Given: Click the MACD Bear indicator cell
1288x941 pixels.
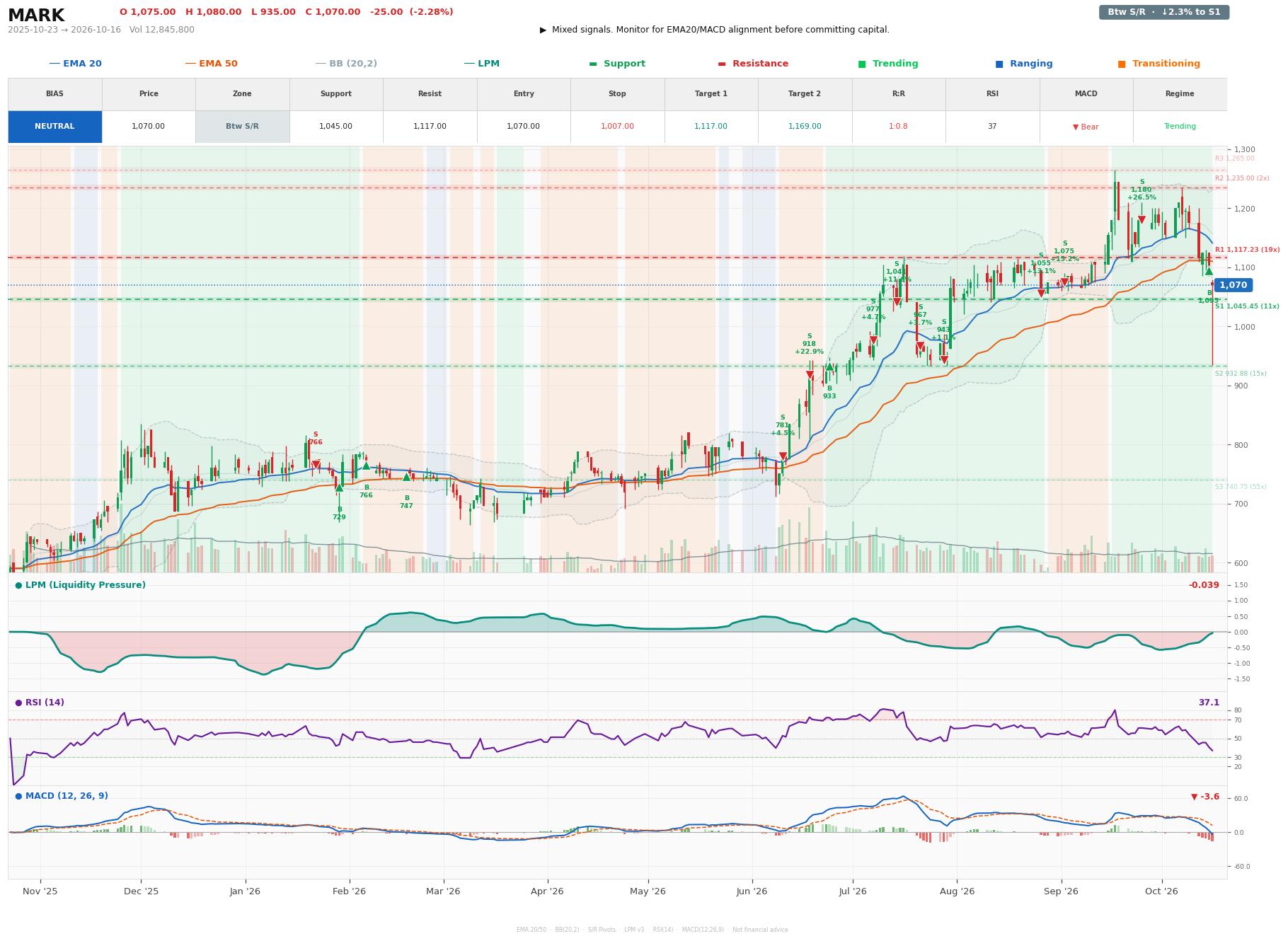Looking at the screenshot, I should (1086, 127).
